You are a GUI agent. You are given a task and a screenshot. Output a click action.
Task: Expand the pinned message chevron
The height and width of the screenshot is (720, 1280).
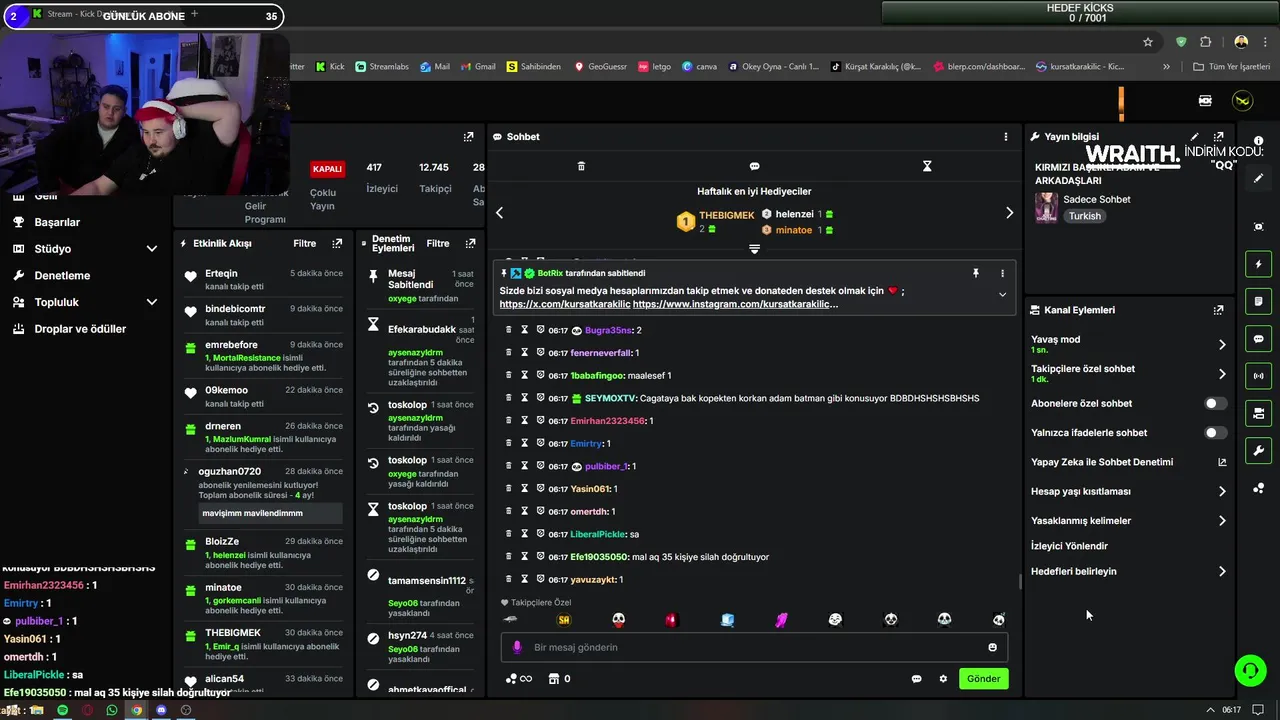coord(1002,294)
